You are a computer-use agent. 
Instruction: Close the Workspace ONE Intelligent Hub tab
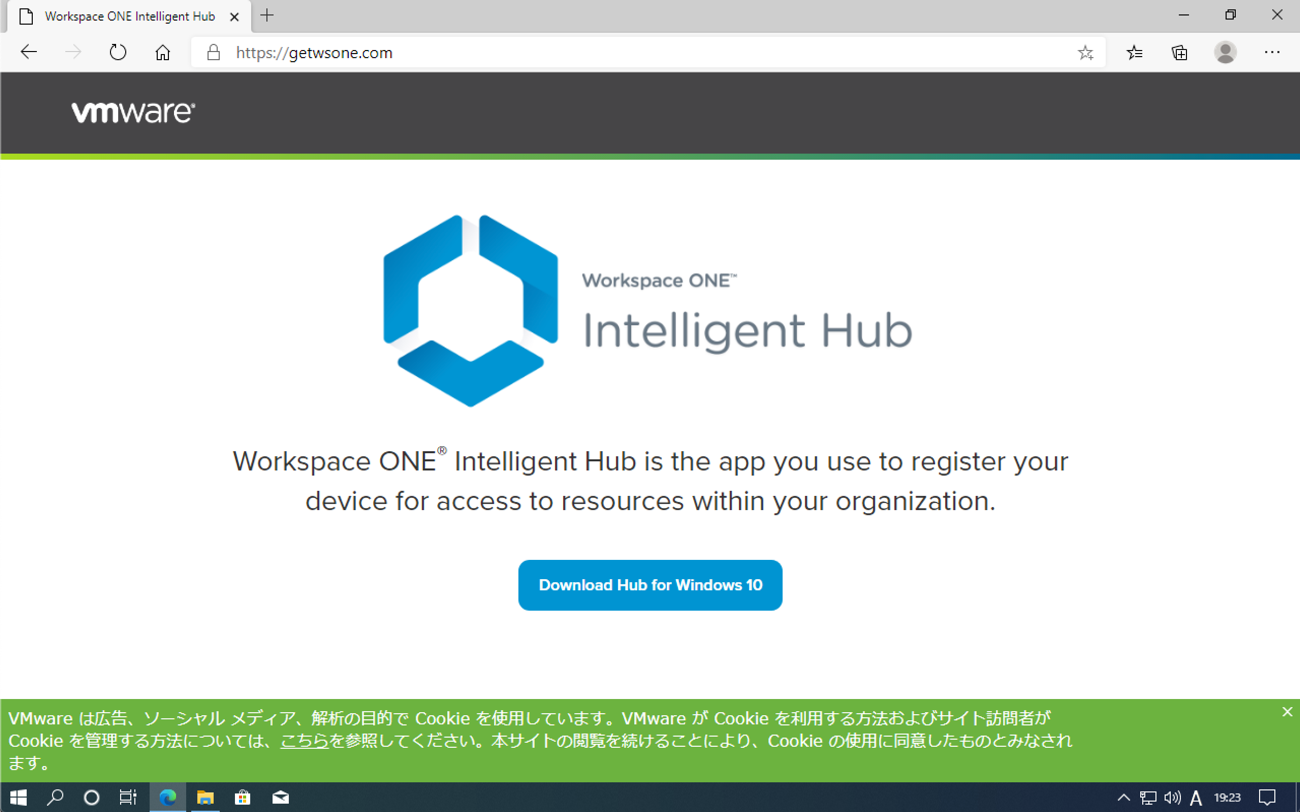(x=234, y=17)
